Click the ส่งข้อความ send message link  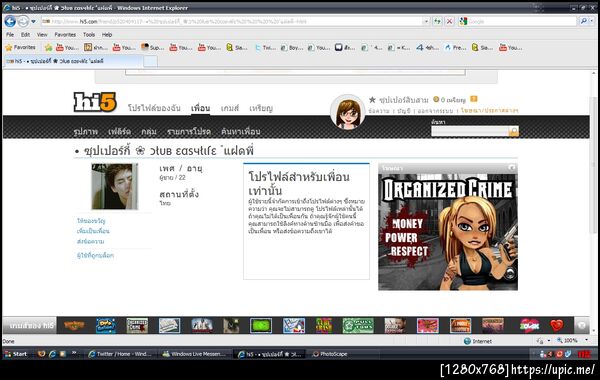90,241
